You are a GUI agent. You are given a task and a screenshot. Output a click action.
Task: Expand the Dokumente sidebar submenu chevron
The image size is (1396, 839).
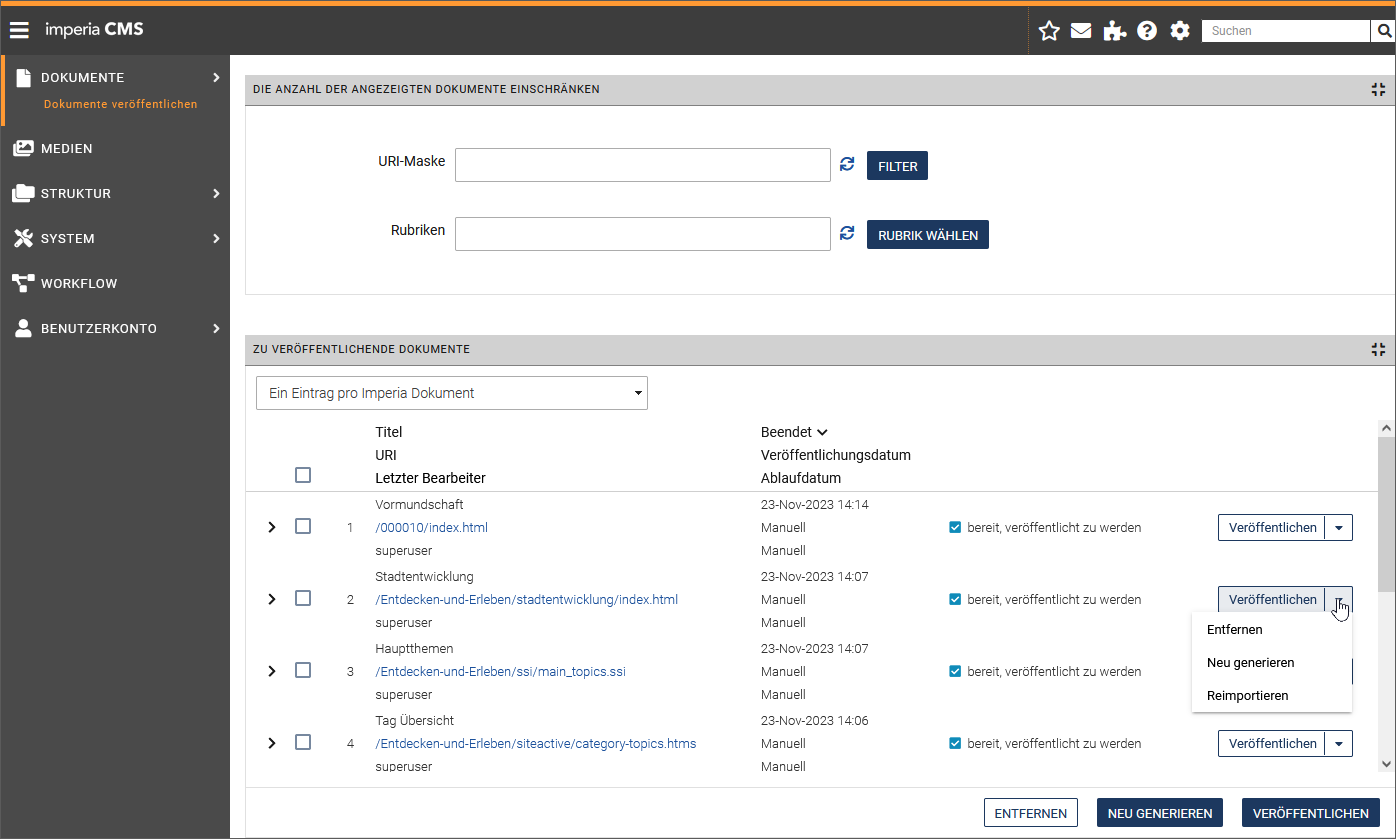[x=216, y=78]
